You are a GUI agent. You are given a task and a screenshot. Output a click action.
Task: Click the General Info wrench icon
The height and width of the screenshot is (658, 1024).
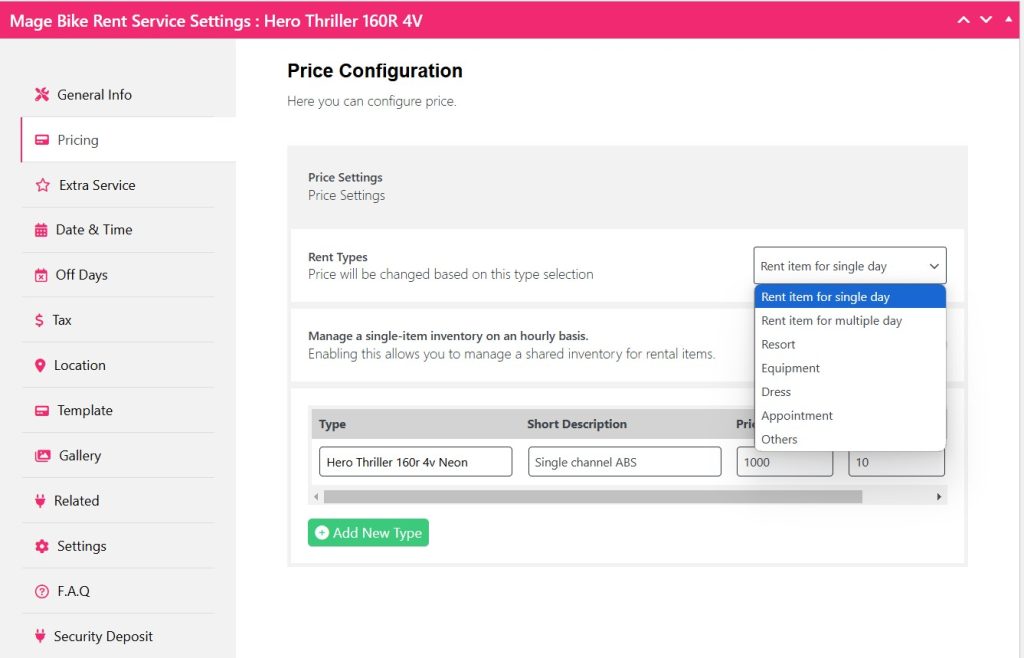point(42,95)
